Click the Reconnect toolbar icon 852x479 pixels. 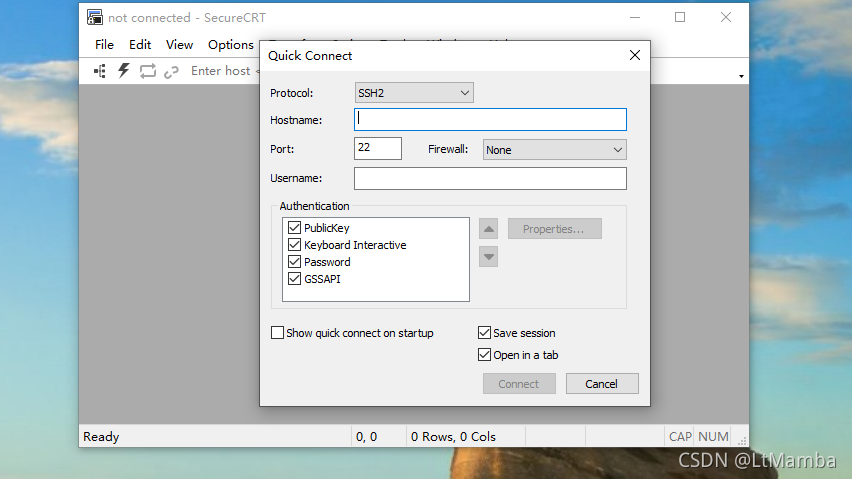147,71
